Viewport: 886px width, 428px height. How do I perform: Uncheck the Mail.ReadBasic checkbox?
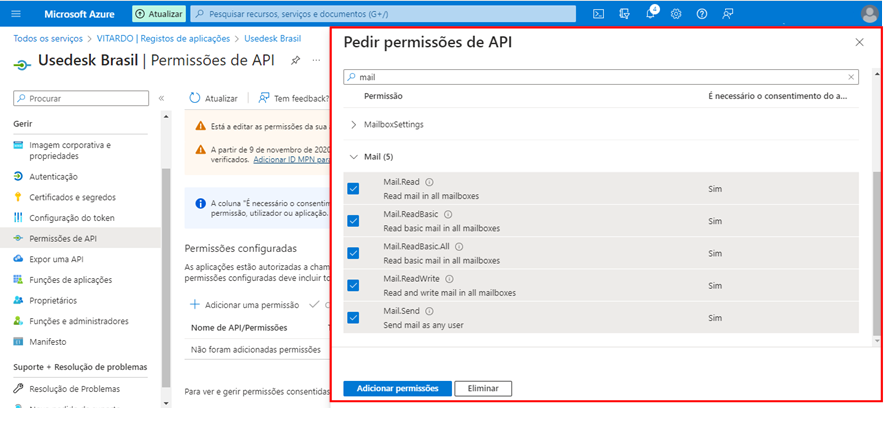[353, 221]
